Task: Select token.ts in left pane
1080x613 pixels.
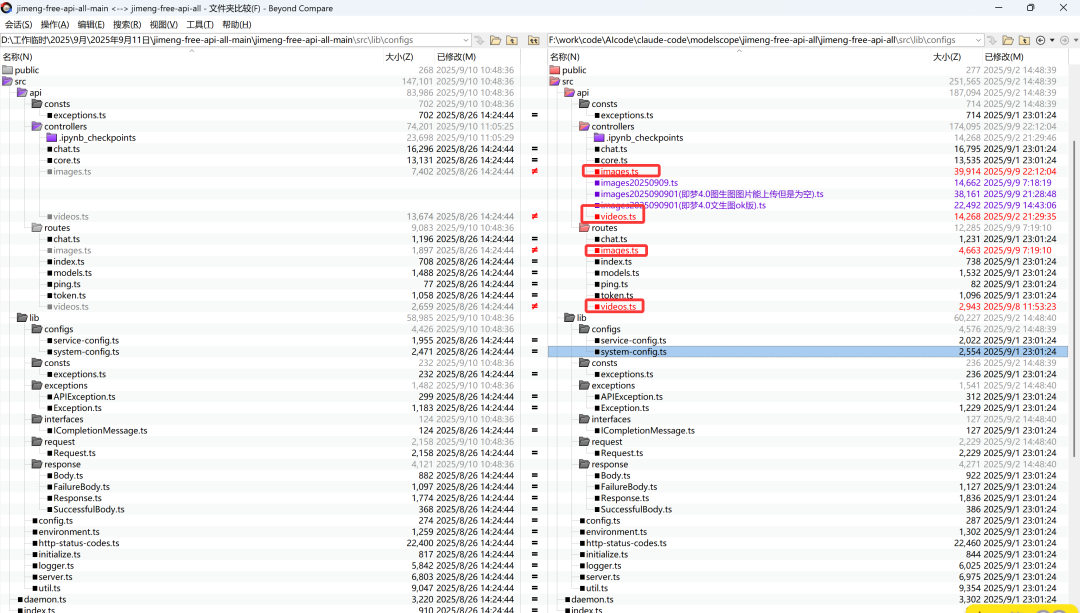Action: tap(70, 295)
